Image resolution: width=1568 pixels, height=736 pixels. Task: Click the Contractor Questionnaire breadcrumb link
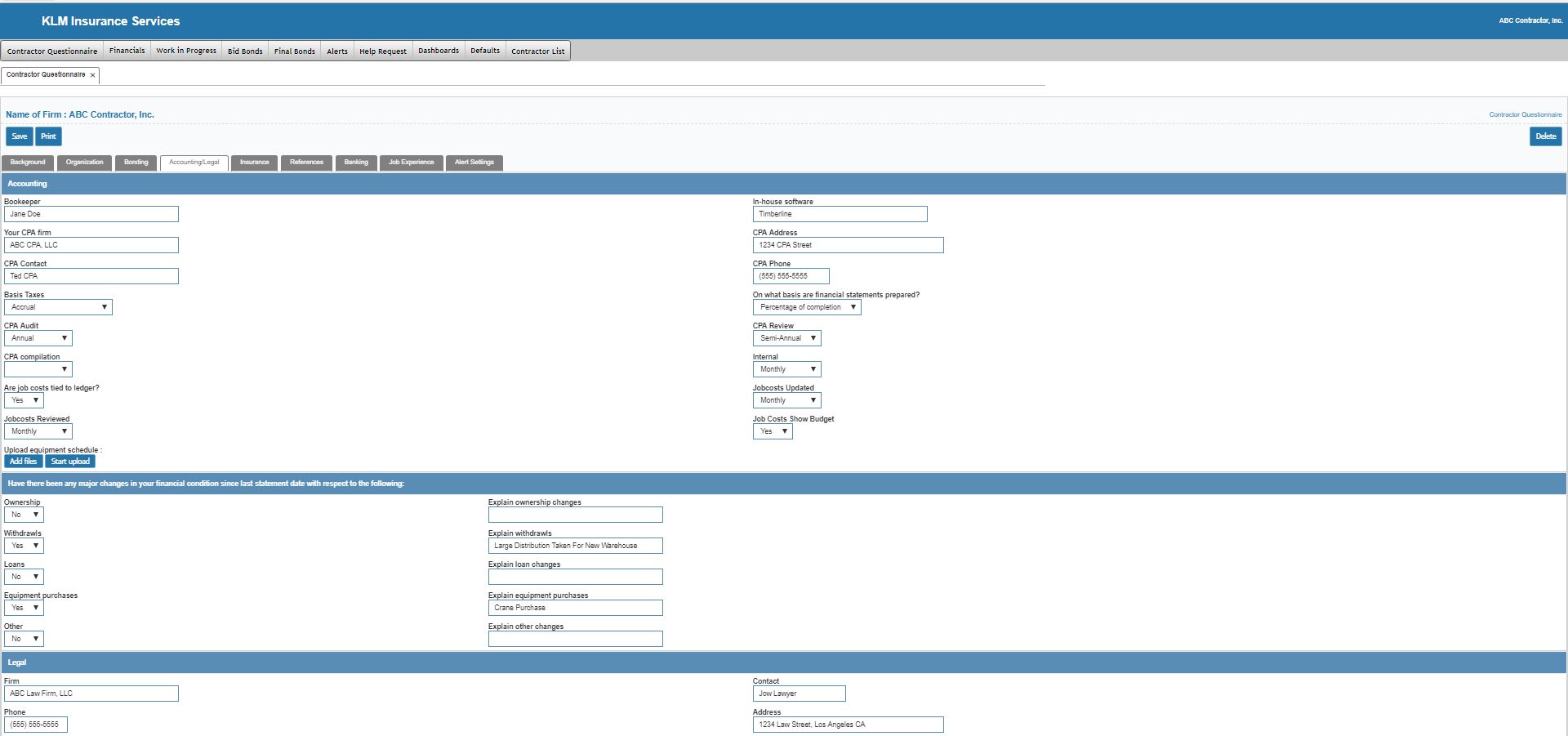[1525, 114]
